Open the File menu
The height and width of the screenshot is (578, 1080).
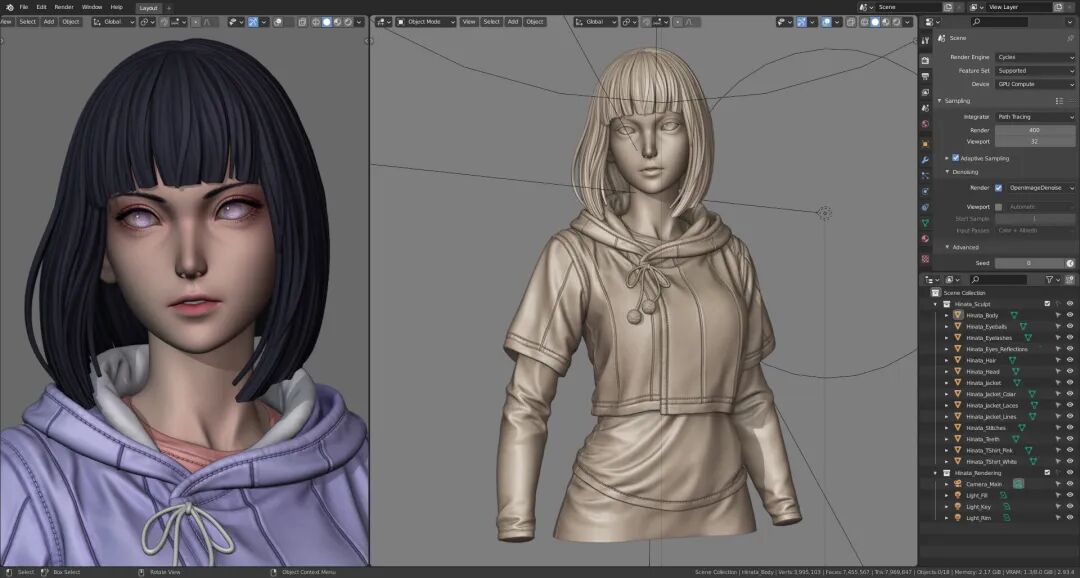tap(23, 7)
